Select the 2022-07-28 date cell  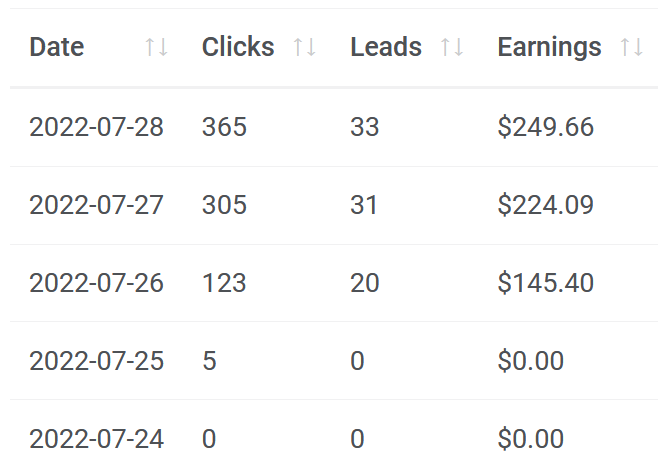[x=96, y=127]
